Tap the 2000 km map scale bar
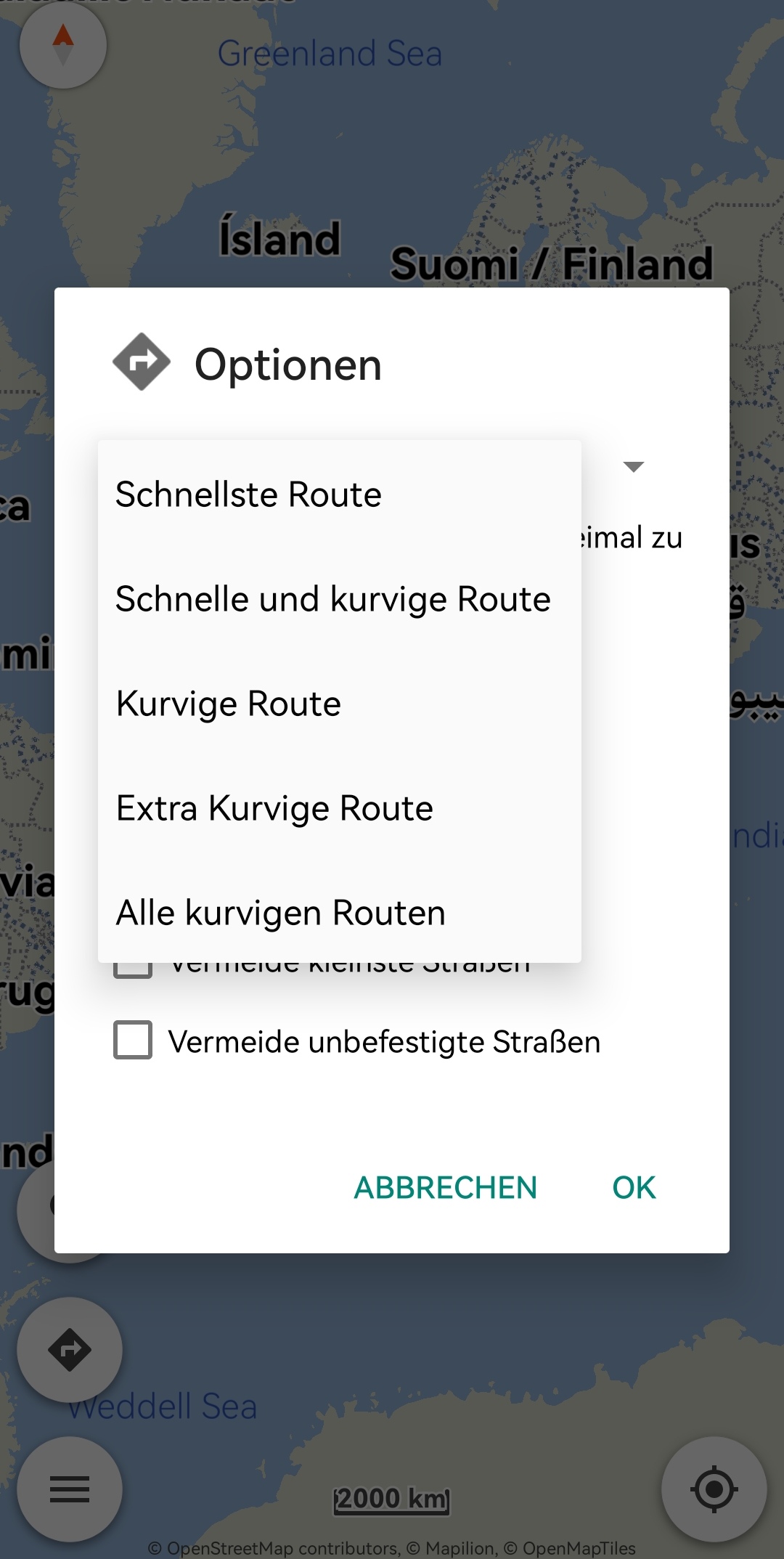The image size is (784, 1559). [x=391, y=1499]
